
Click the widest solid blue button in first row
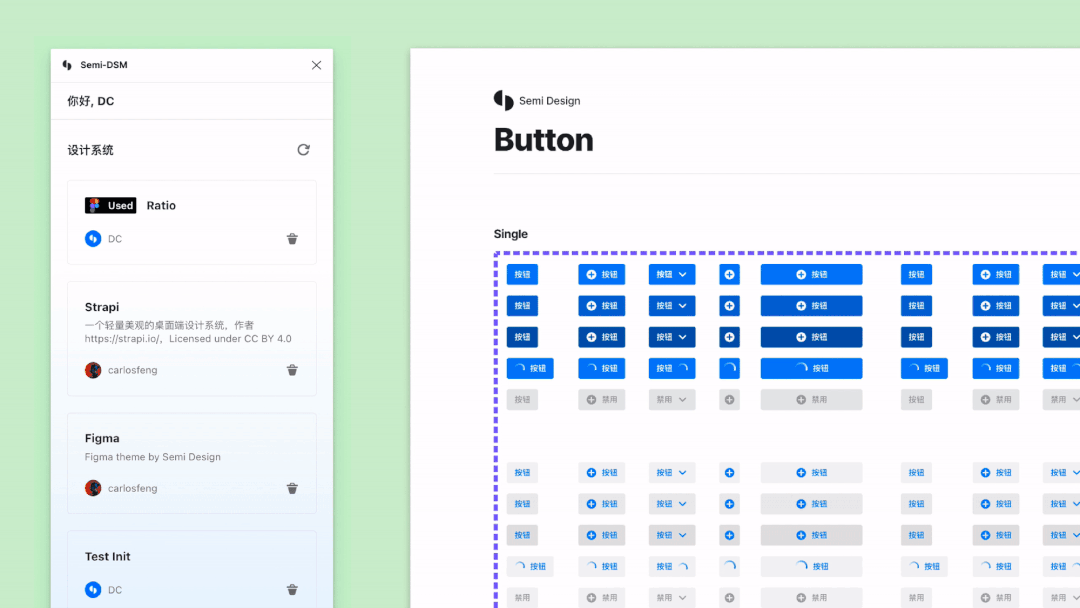pyautogui.click(x=811, y=274)
